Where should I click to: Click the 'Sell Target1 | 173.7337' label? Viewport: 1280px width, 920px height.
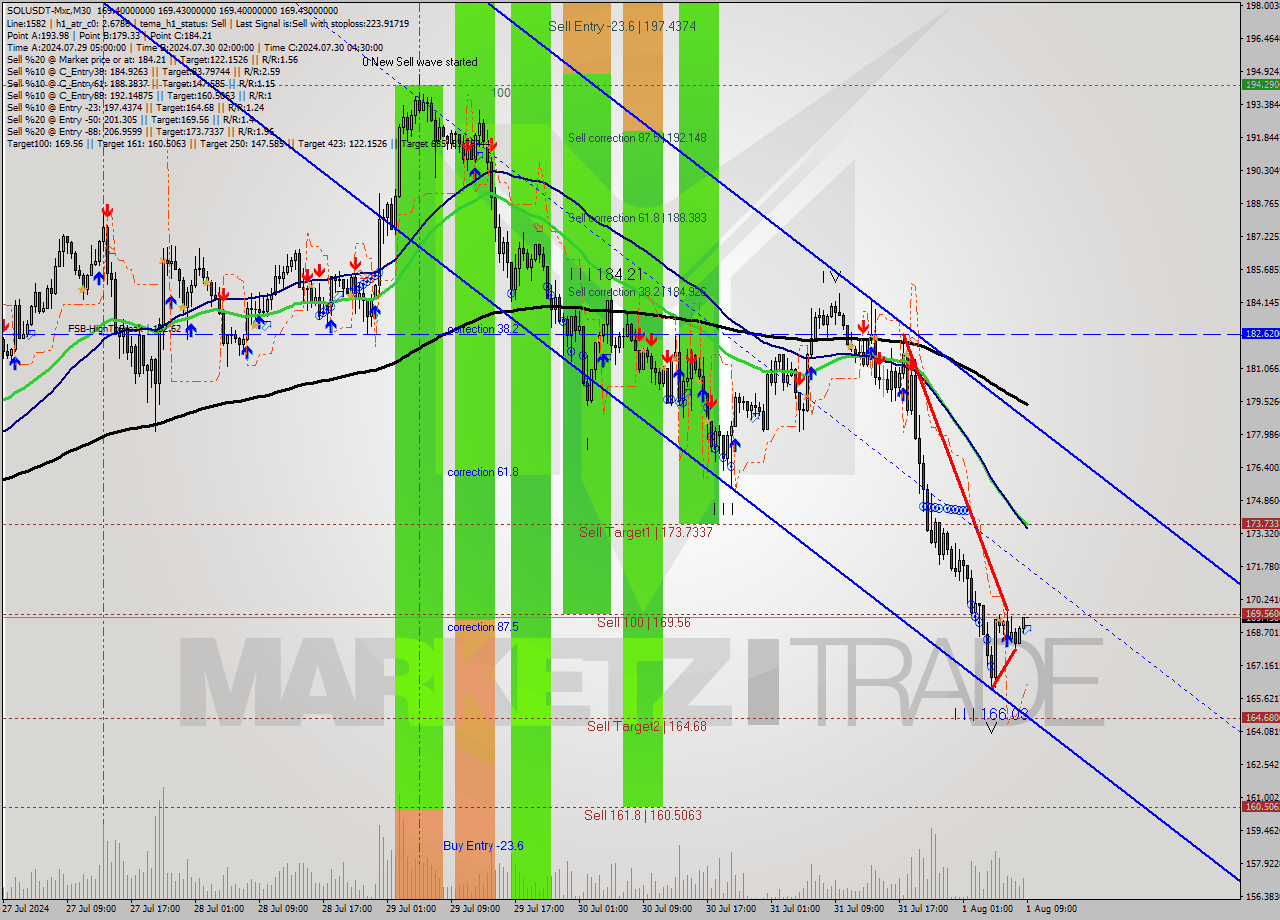tap(646, 533)
